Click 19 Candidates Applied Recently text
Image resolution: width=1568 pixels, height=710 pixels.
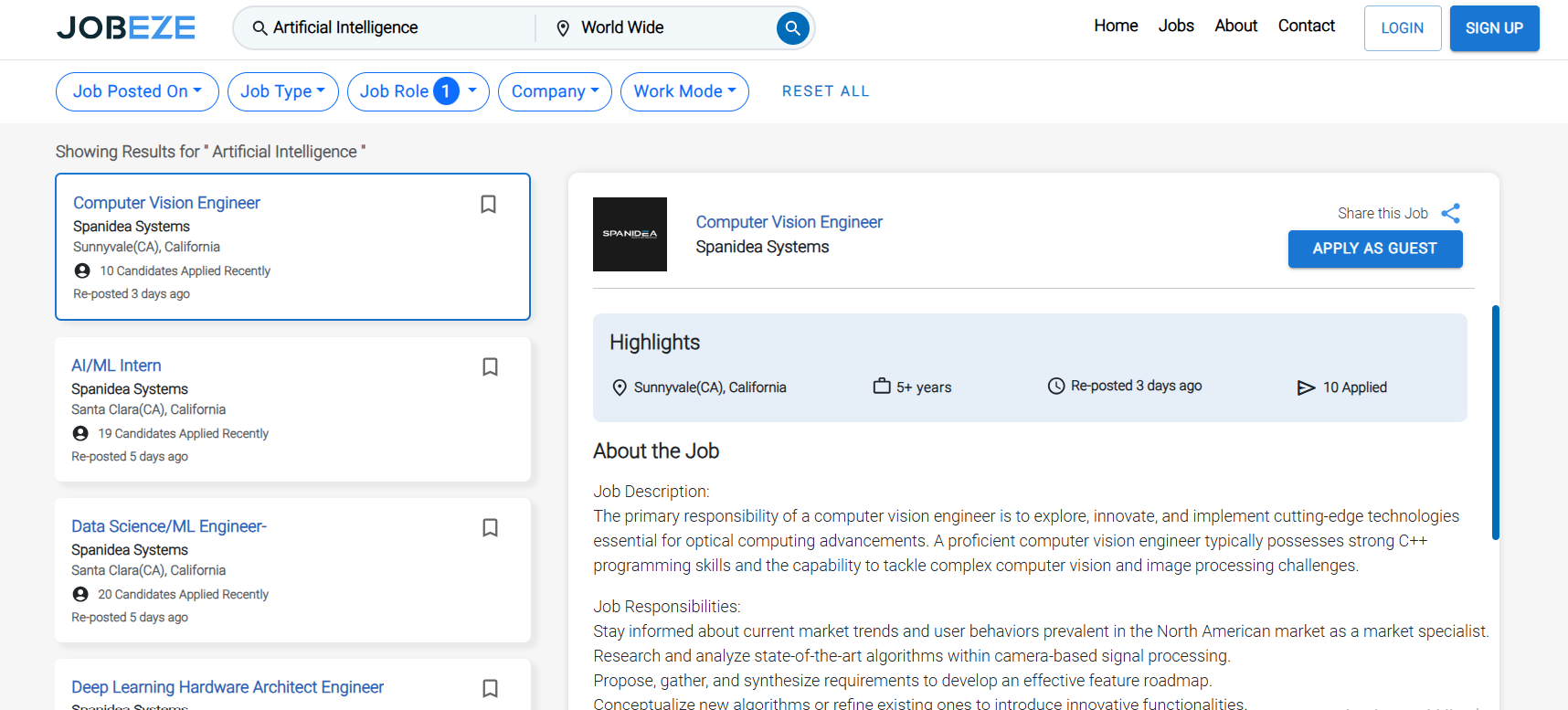[x=184, y=433]
